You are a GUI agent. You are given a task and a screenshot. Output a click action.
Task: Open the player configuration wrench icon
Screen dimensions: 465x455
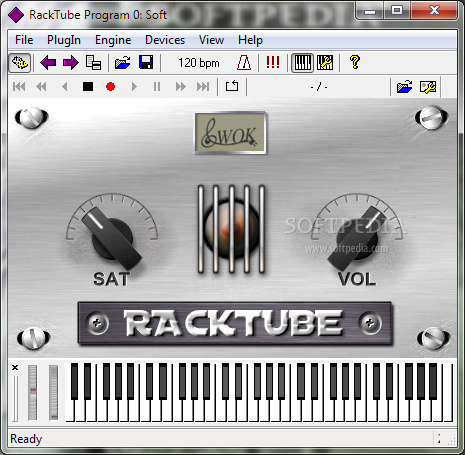428,87
